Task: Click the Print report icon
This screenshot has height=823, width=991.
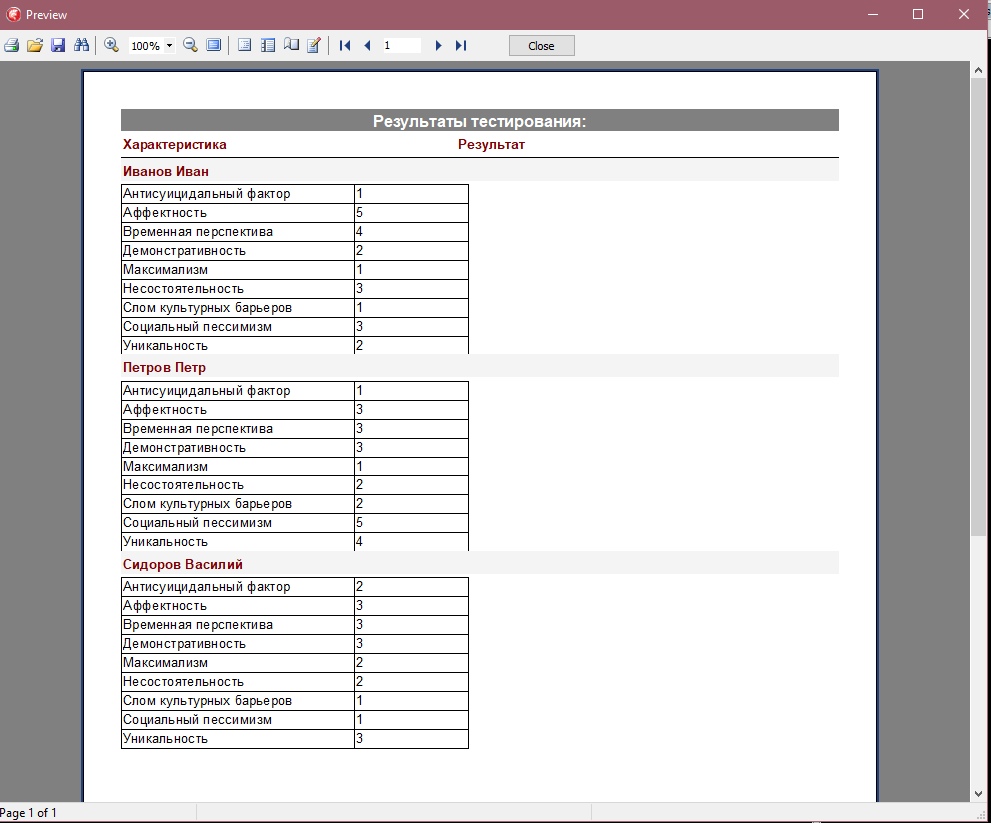Action: point(12,46)
